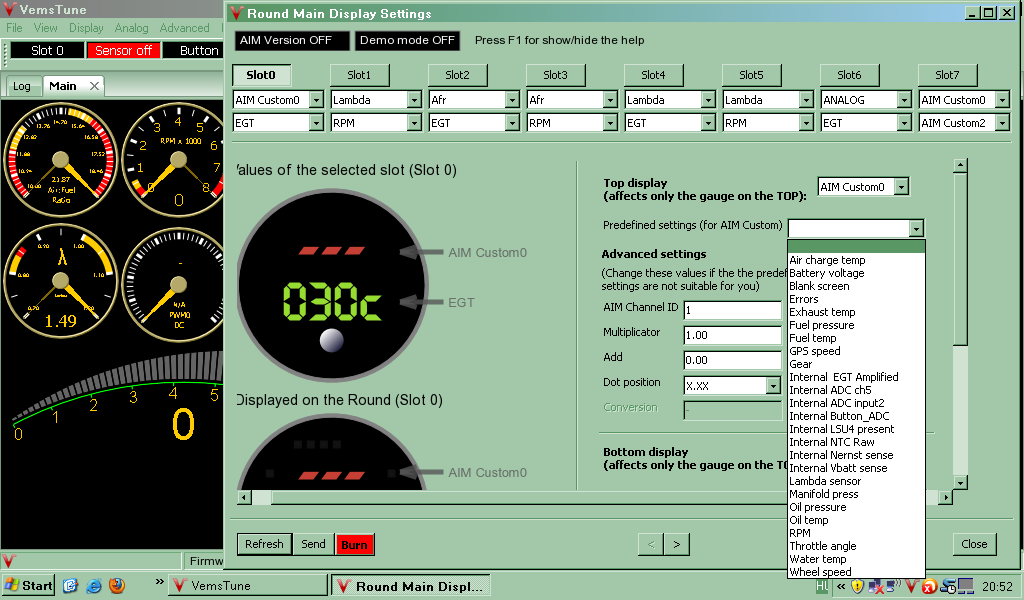Switch to the Log tab

pos(22,86)
